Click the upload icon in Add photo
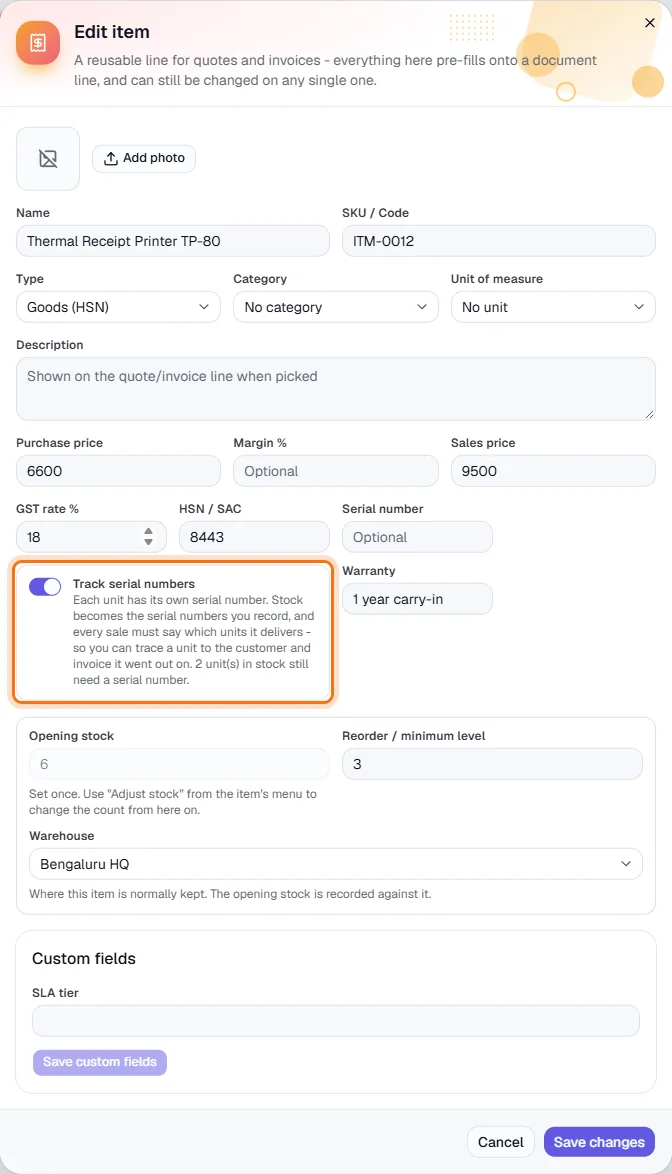Image resolution: width=672 pixels, height=1174 pixels. (111, 158)
